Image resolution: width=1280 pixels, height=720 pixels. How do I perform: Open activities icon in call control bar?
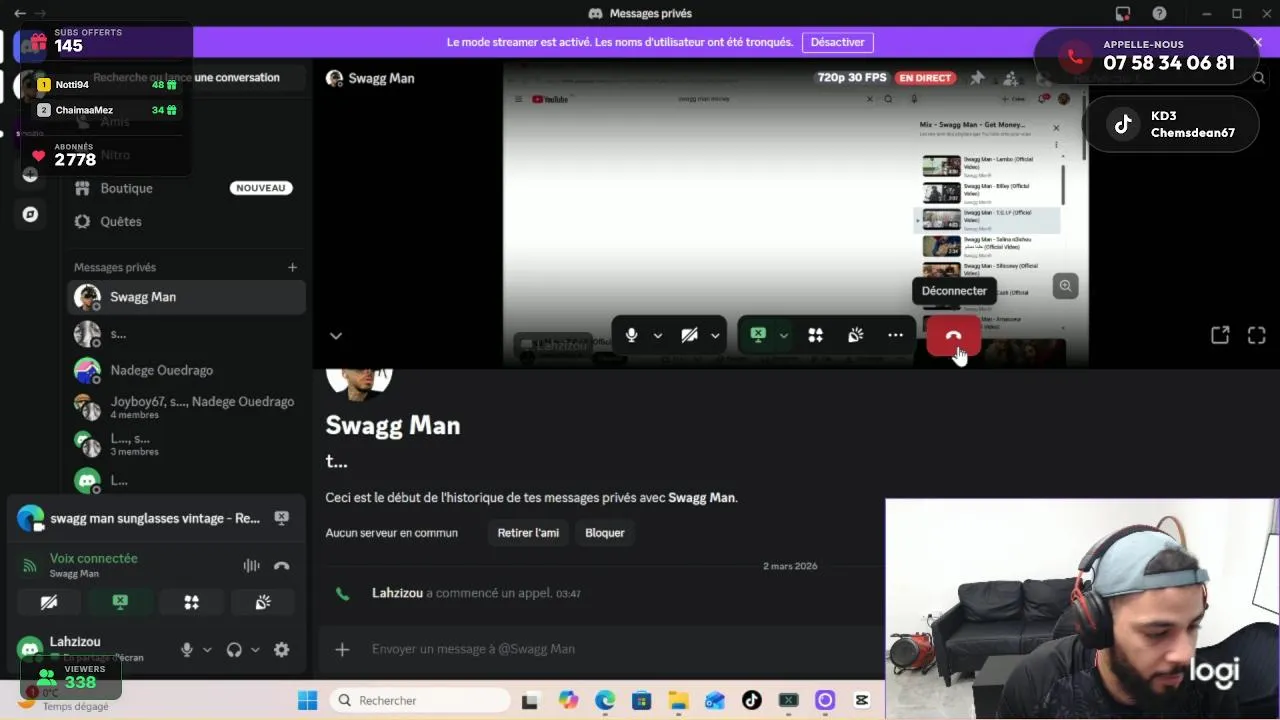[816, 336]
